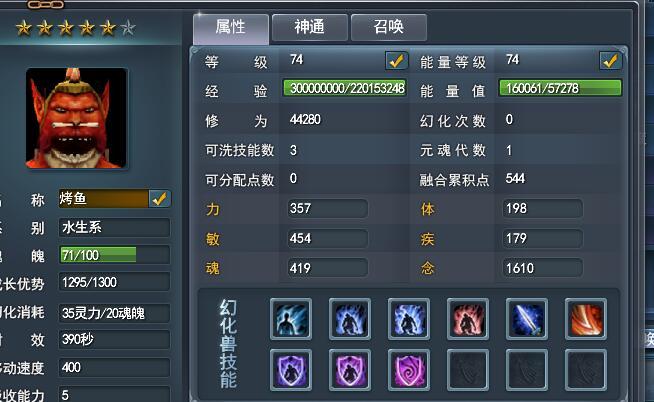Select the second blue flame silhouette skill
Screen dimensions: 654x402
click(x=409, y=319)
